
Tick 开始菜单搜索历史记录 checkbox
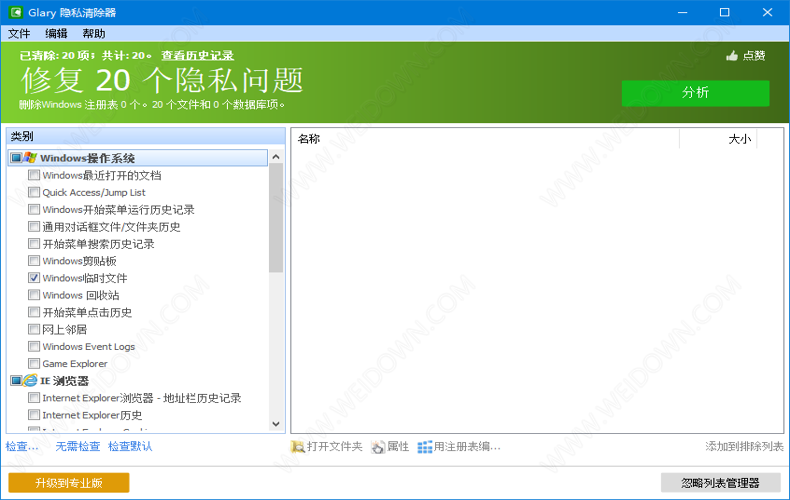pyautogui.click(x=34, y=243)
